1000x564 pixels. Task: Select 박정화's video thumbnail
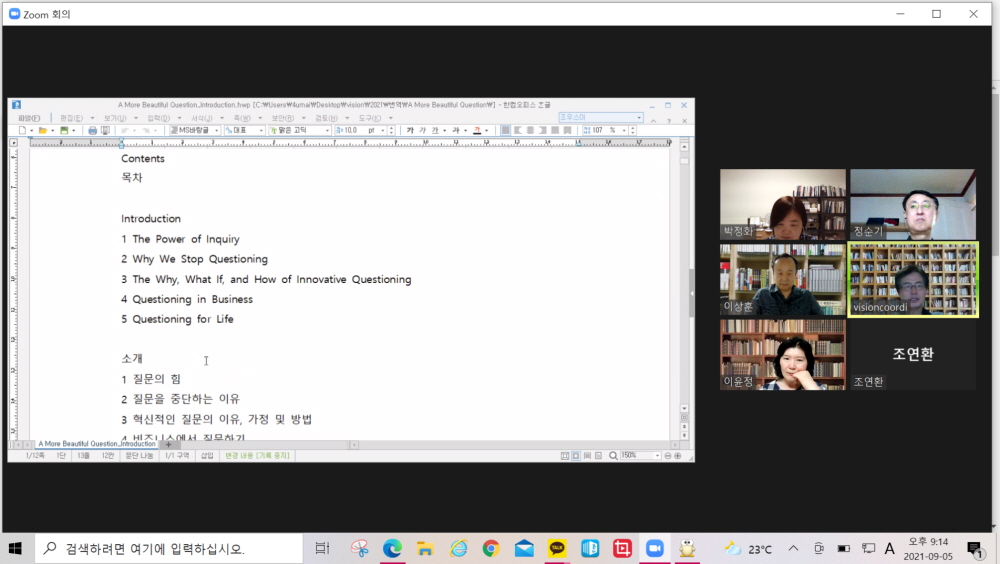pos(782,204)
